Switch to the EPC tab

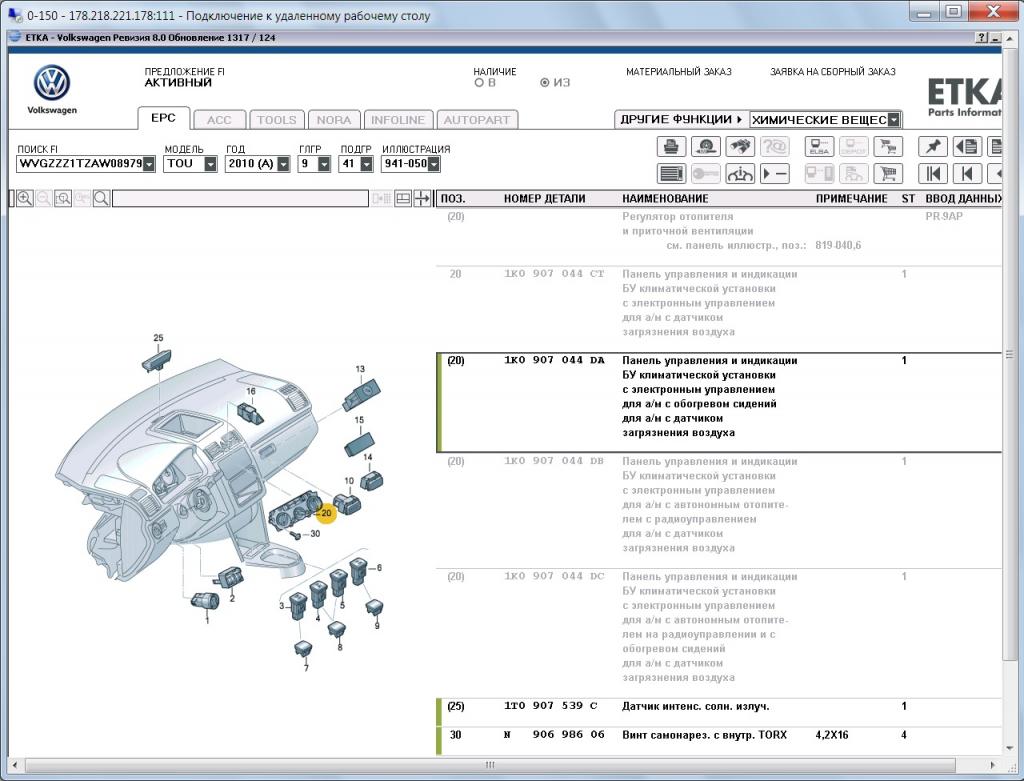tap(163, 118)
